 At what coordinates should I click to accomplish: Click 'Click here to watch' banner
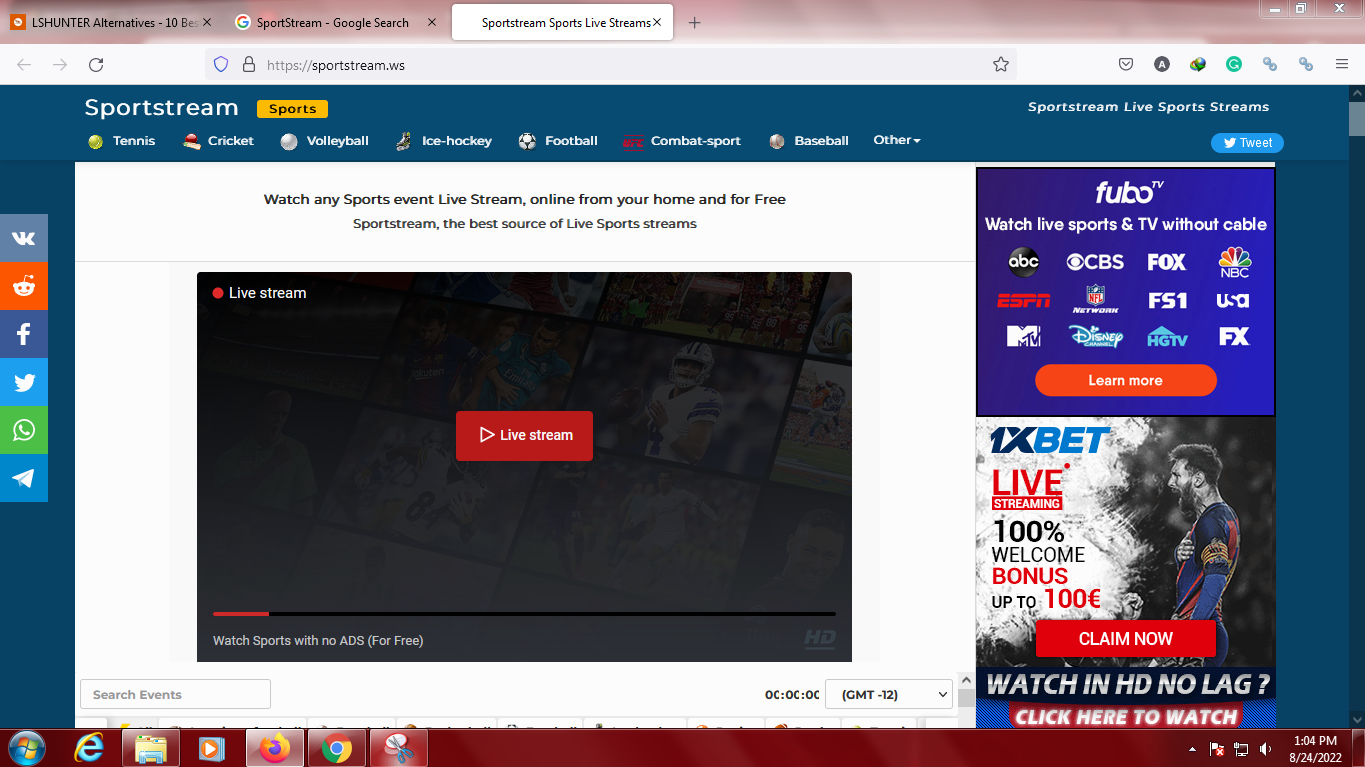(x=1126, y=716)
